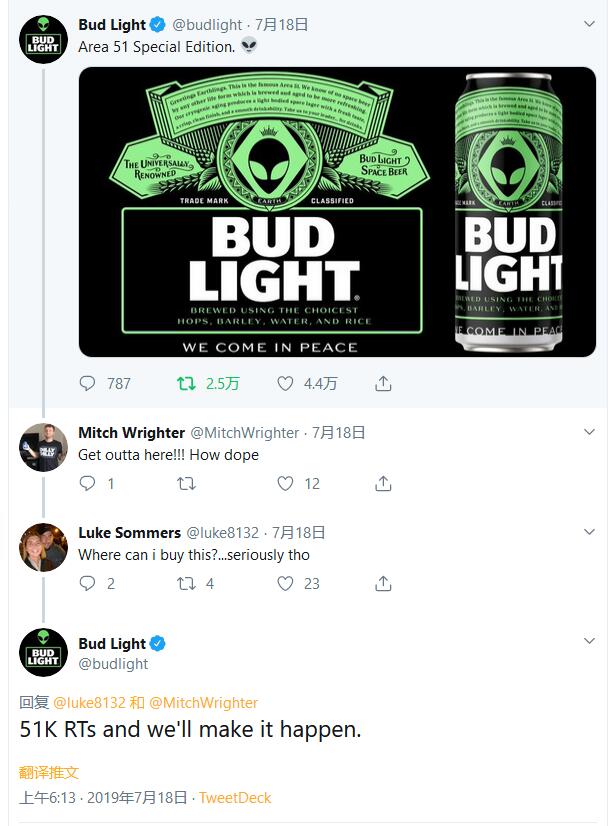Image resolution: width=610 pixels, height=826 pixels.
Task: Reply to Luke Sommers' tweet
Action: click(88, 583)
